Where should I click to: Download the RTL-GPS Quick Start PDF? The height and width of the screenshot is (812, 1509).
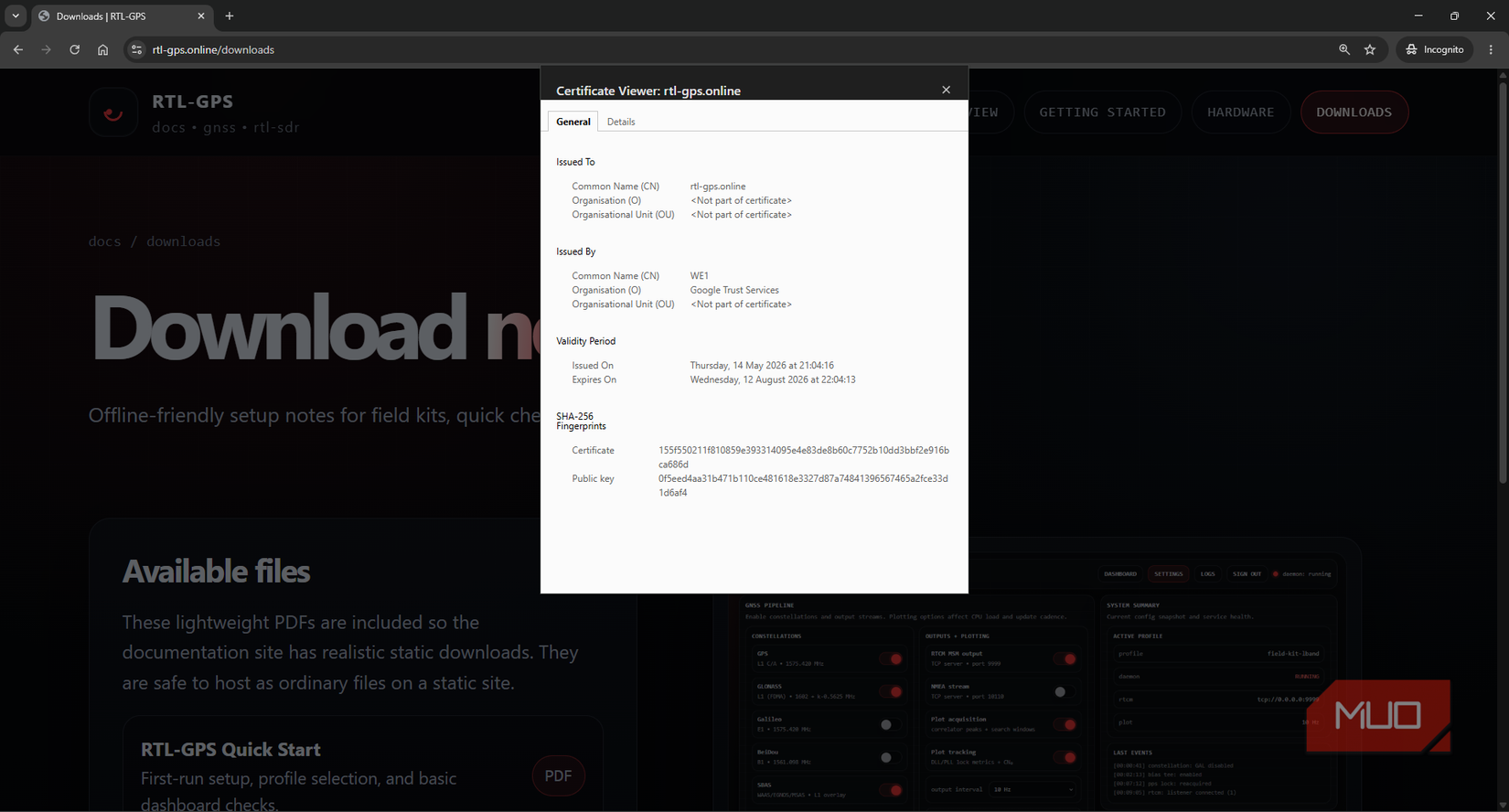[558, 775]
